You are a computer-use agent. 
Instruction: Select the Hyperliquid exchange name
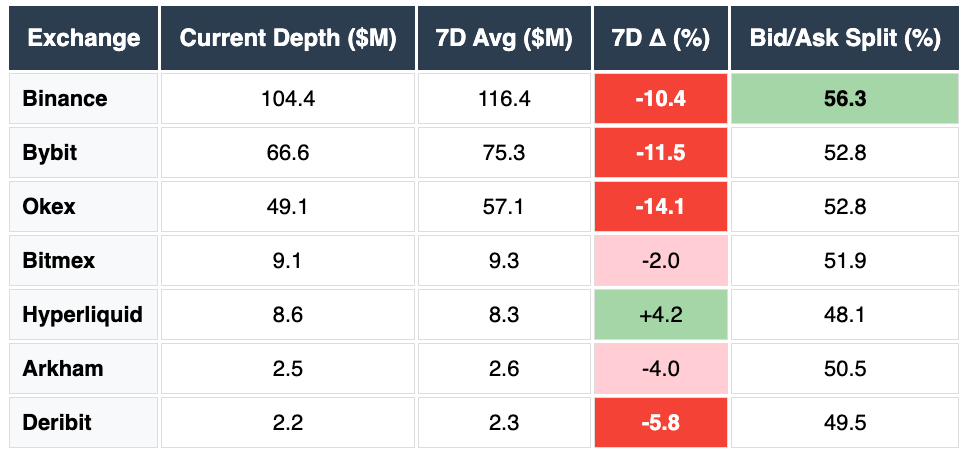(82, 315)
